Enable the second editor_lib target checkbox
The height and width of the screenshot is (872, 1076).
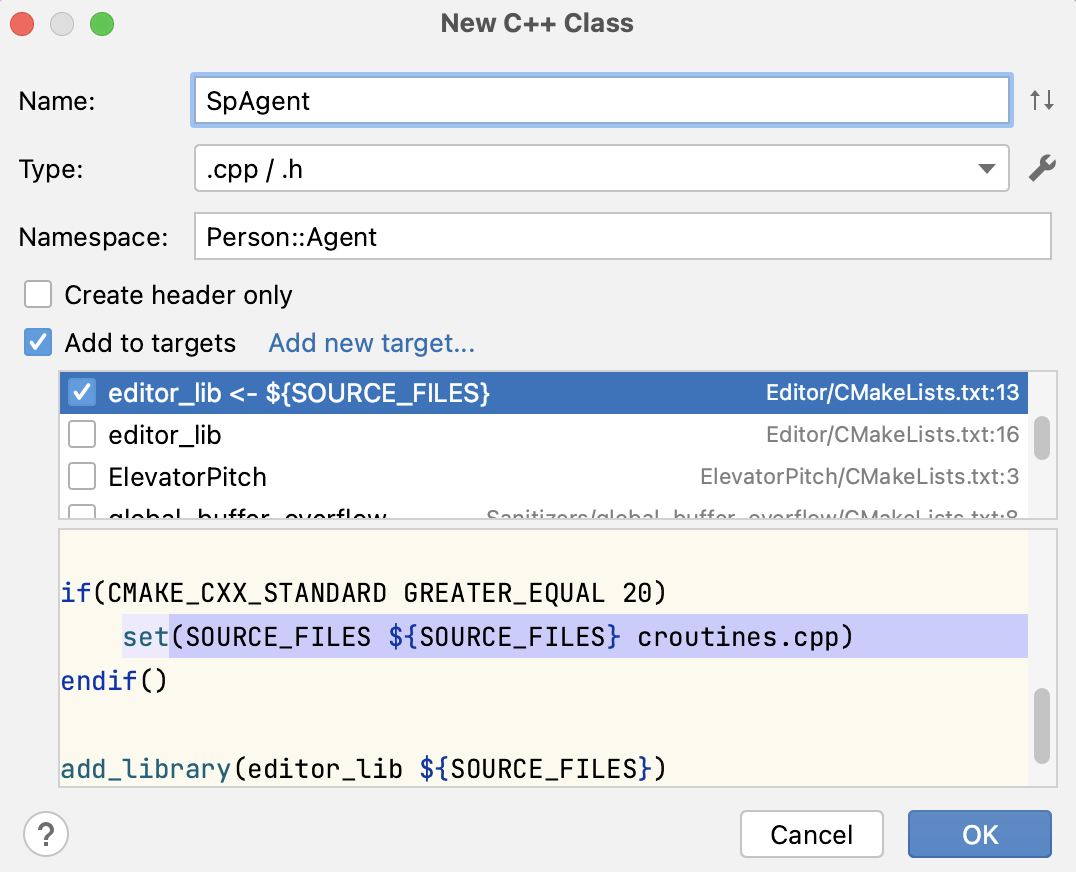coord(81,434)
